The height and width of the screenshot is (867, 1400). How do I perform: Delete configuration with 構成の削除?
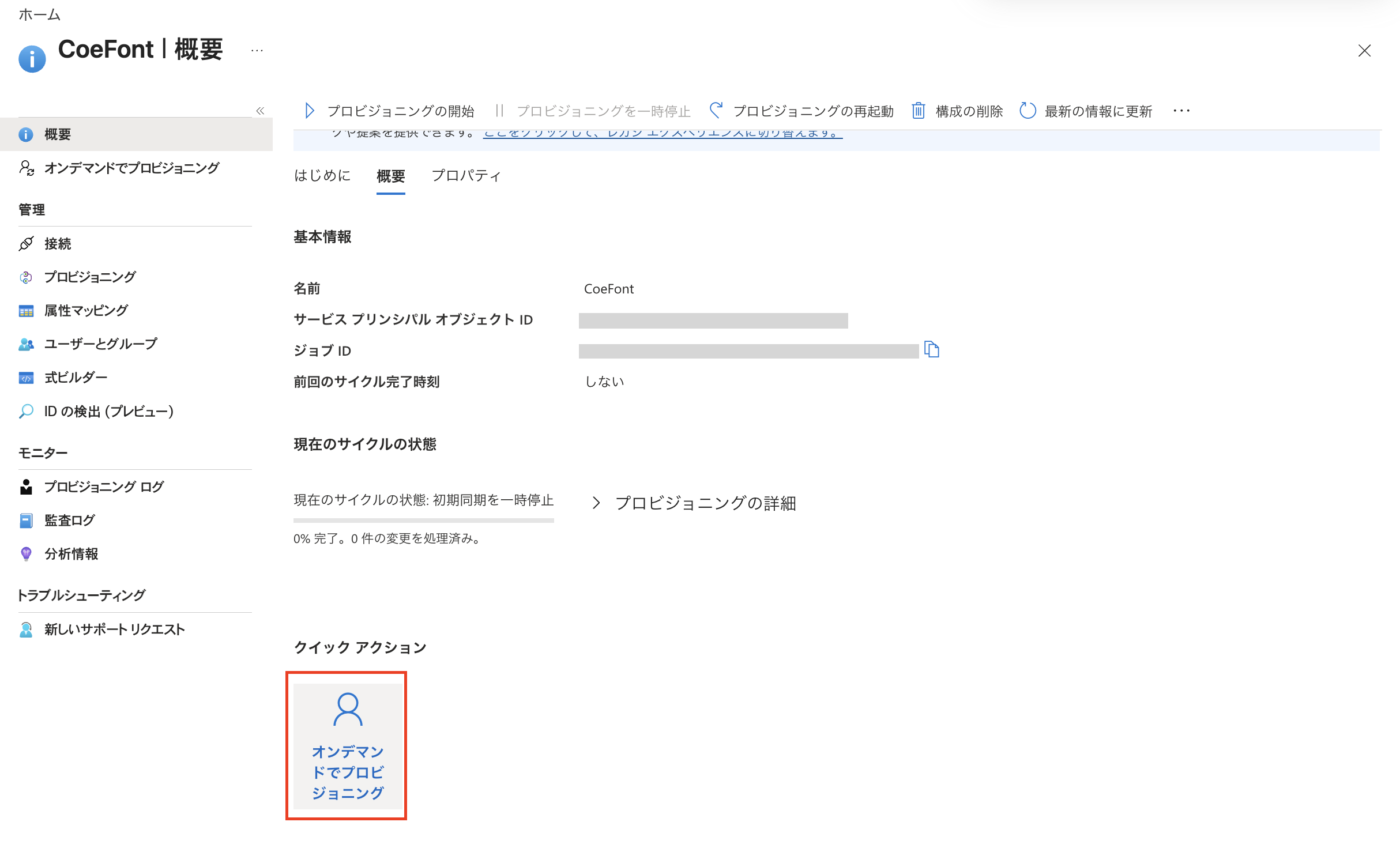[x=958, y=111]
